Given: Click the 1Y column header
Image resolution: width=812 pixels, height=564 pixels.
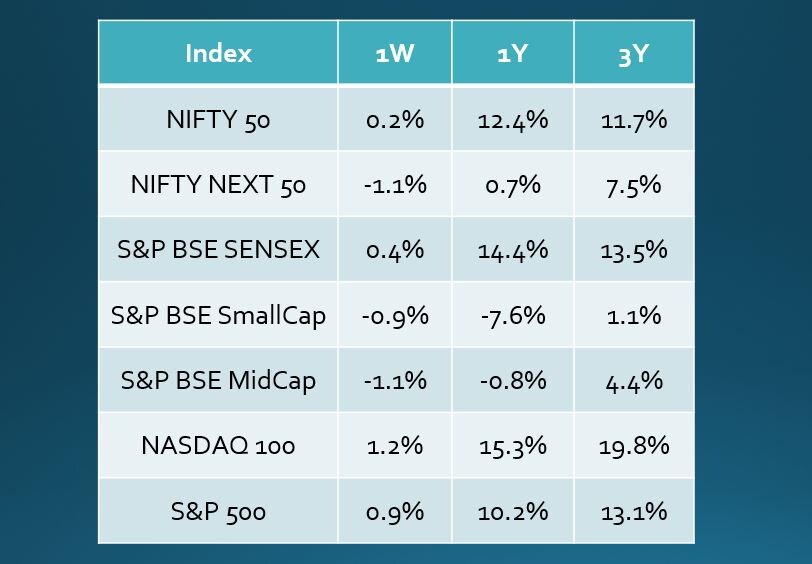Looking at the screenshot, I should click(513, 54).
